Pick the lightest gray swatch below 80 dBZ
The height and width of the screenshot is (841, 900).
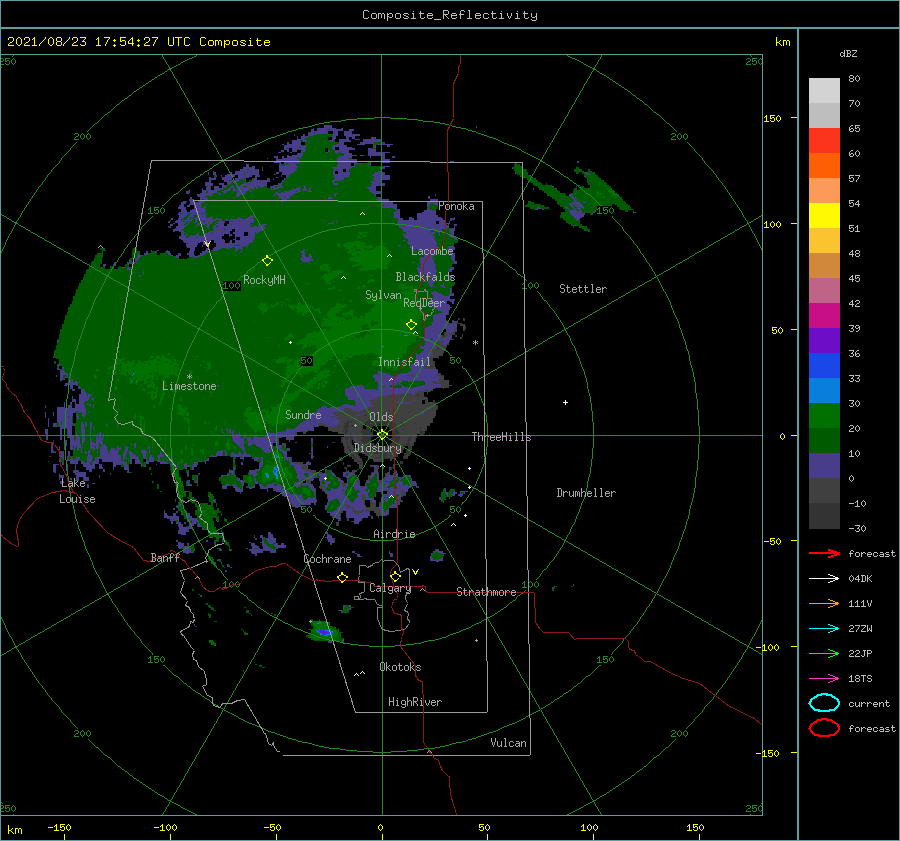click(824, 91)
